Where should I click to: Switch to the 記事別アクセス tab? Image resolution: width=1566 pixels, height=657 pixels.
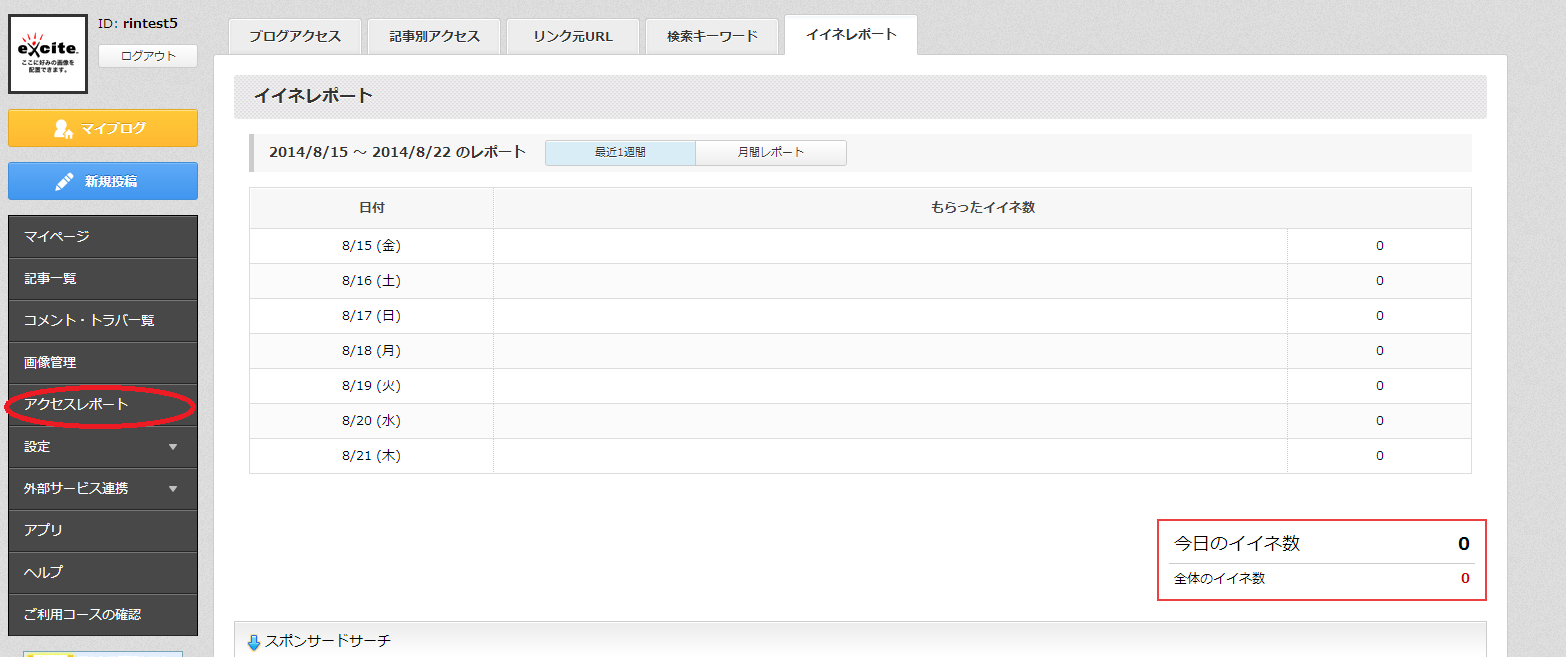(x=434, y=36)
